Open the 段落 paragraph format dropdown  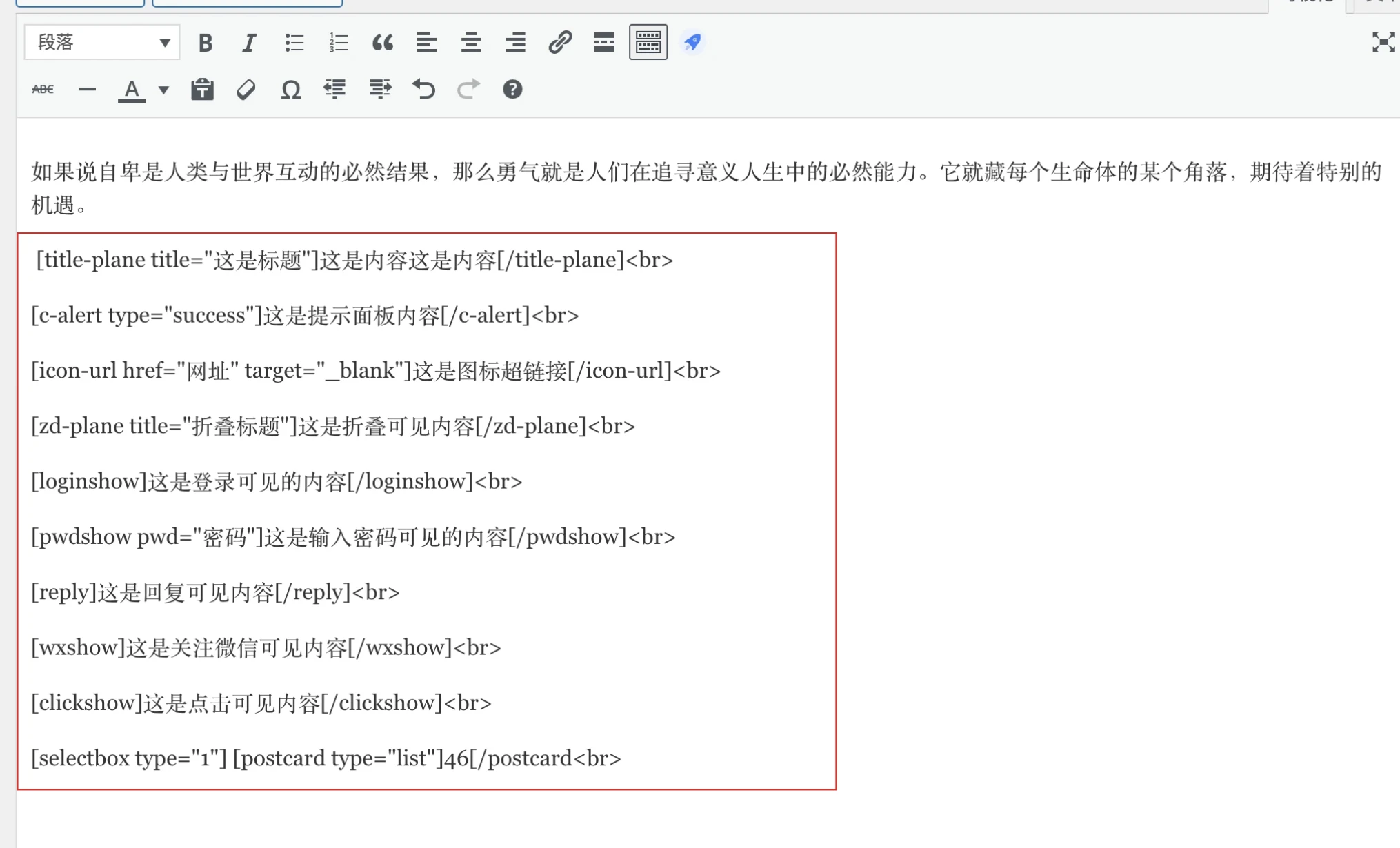(102, 43)
